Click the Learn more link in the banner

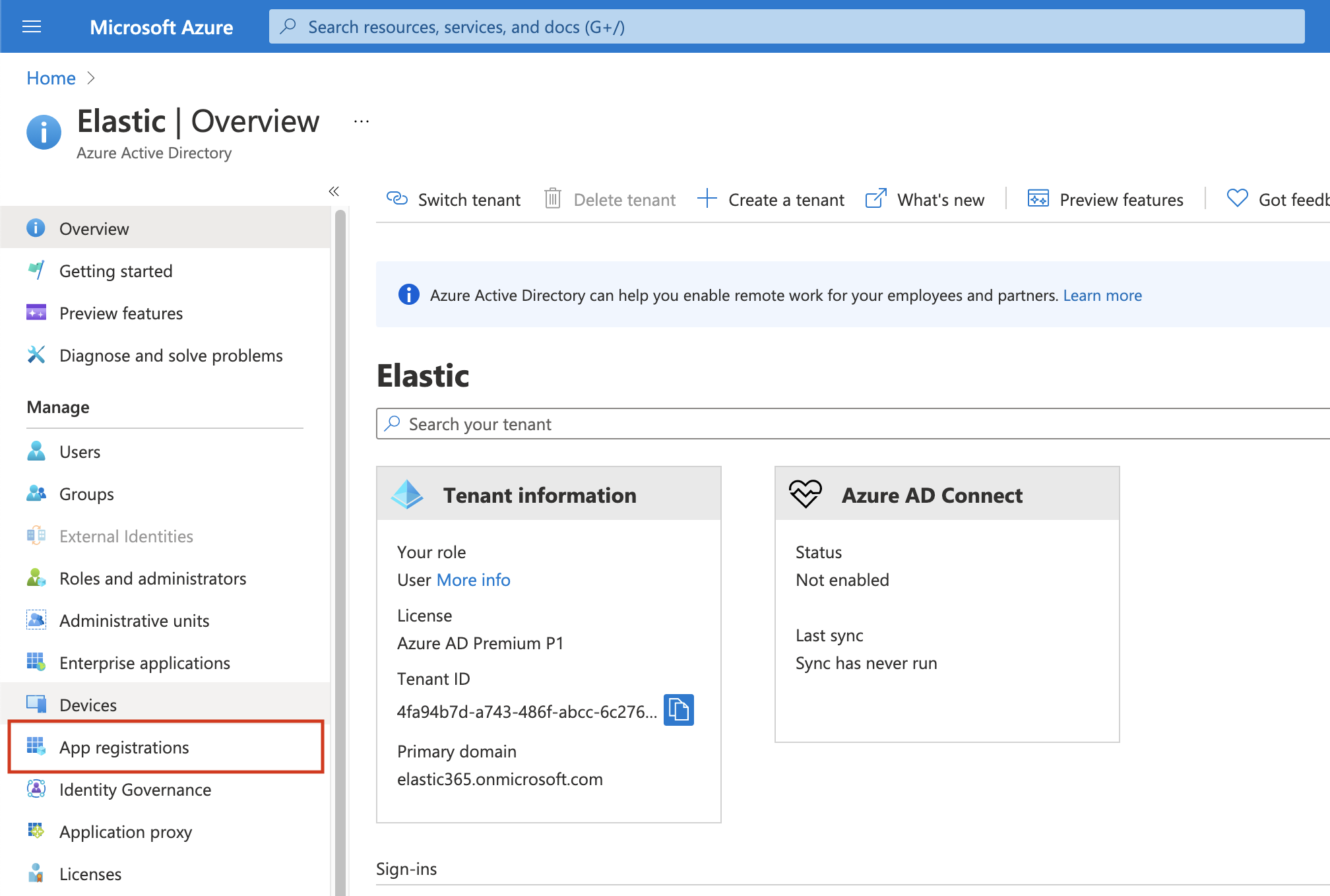(1102, 296)
